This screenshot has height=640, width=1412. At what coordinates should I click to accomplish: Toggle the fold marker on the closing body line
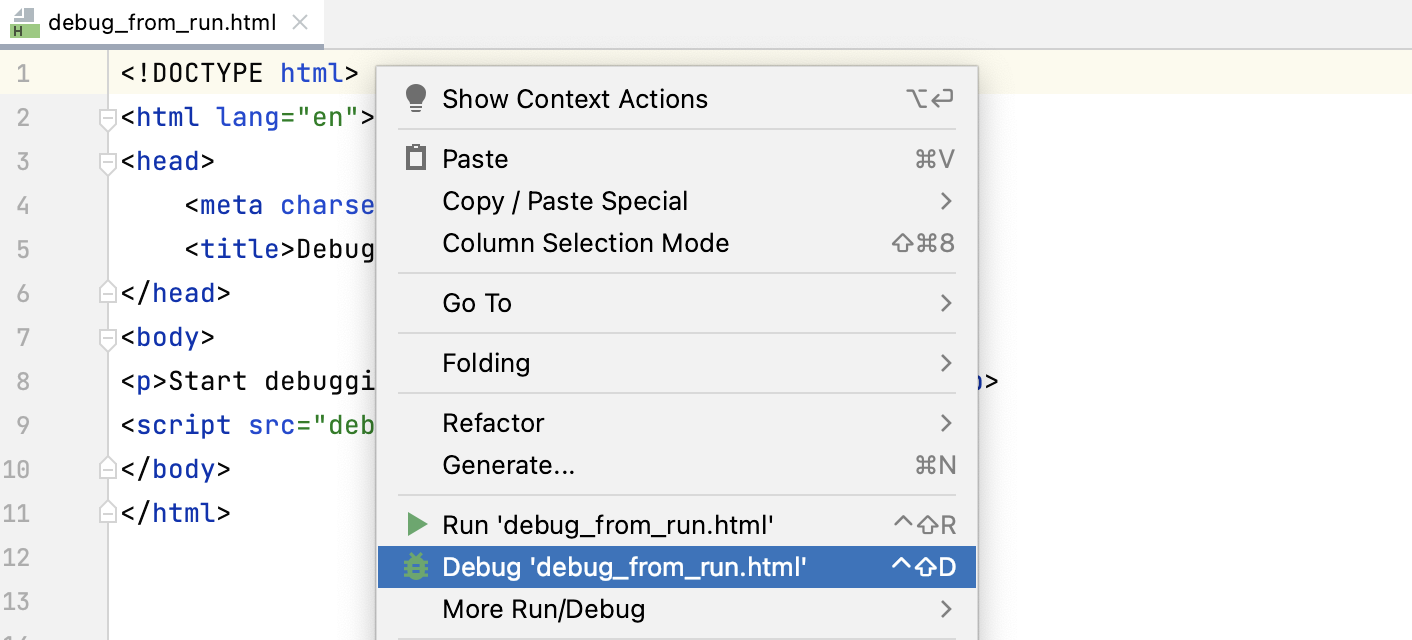tap(107, 468)
